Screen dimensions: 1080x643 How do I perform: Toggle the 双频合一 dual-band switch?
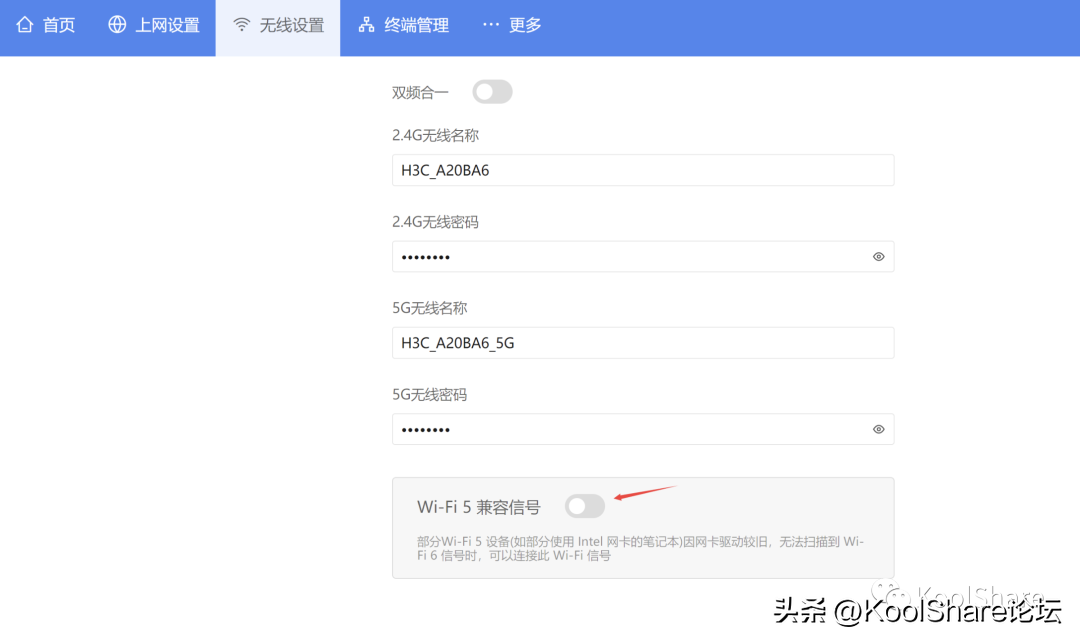492,92
